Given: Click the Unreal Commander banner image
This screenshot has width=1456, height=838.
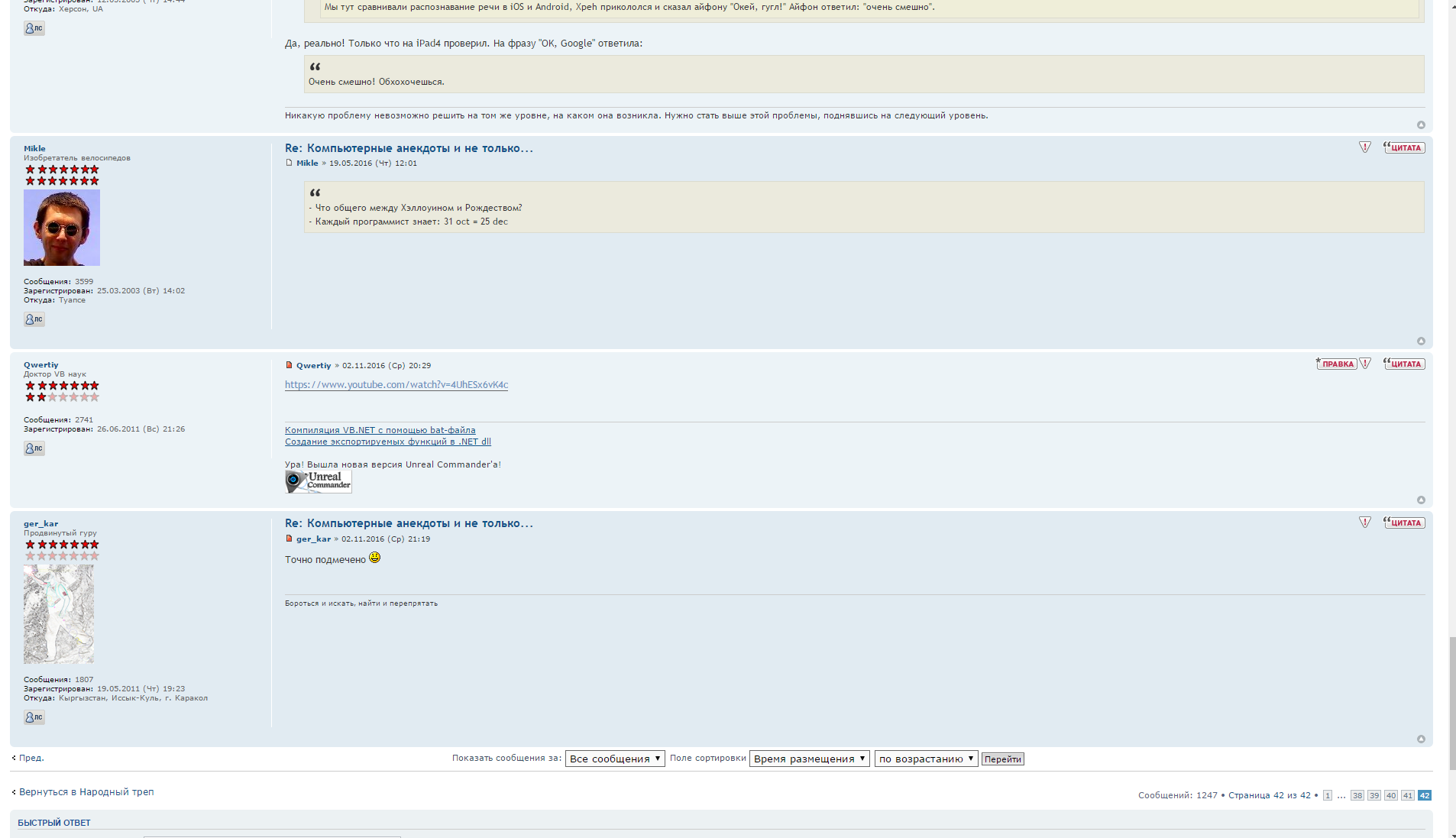Looking at the screenshot, I should [x=319, y=481].
